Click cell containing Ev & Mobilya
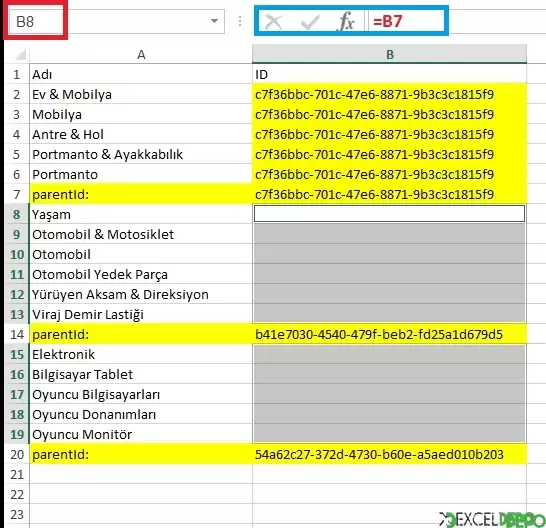 pyautogui.click(x=141, y=94)
